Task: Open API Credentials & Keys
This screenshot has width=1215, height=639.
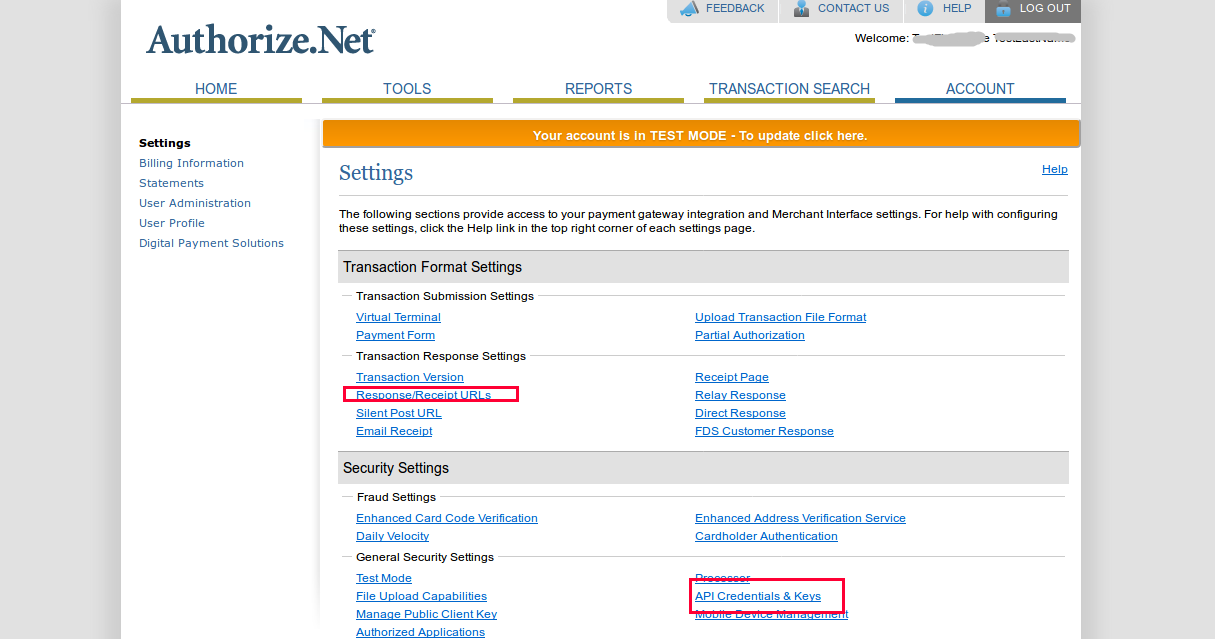Action: pos(758,596)
